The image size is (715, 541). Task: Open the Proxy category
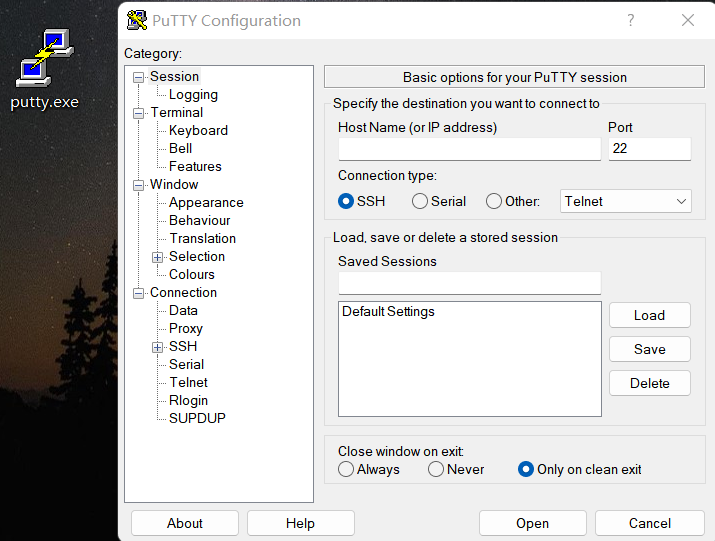[x=186, y=328]
